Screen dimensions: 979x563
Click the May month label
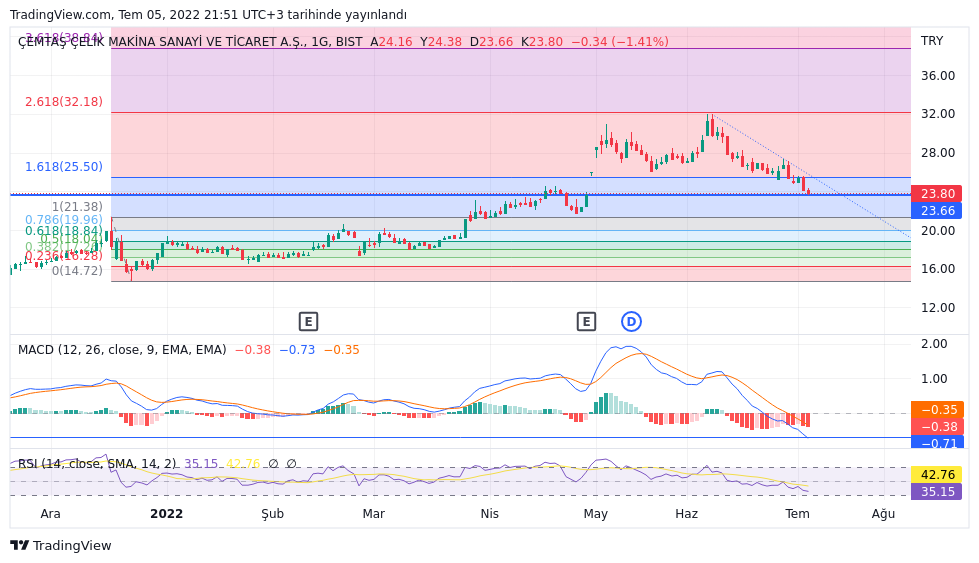[x=596, y=514]
